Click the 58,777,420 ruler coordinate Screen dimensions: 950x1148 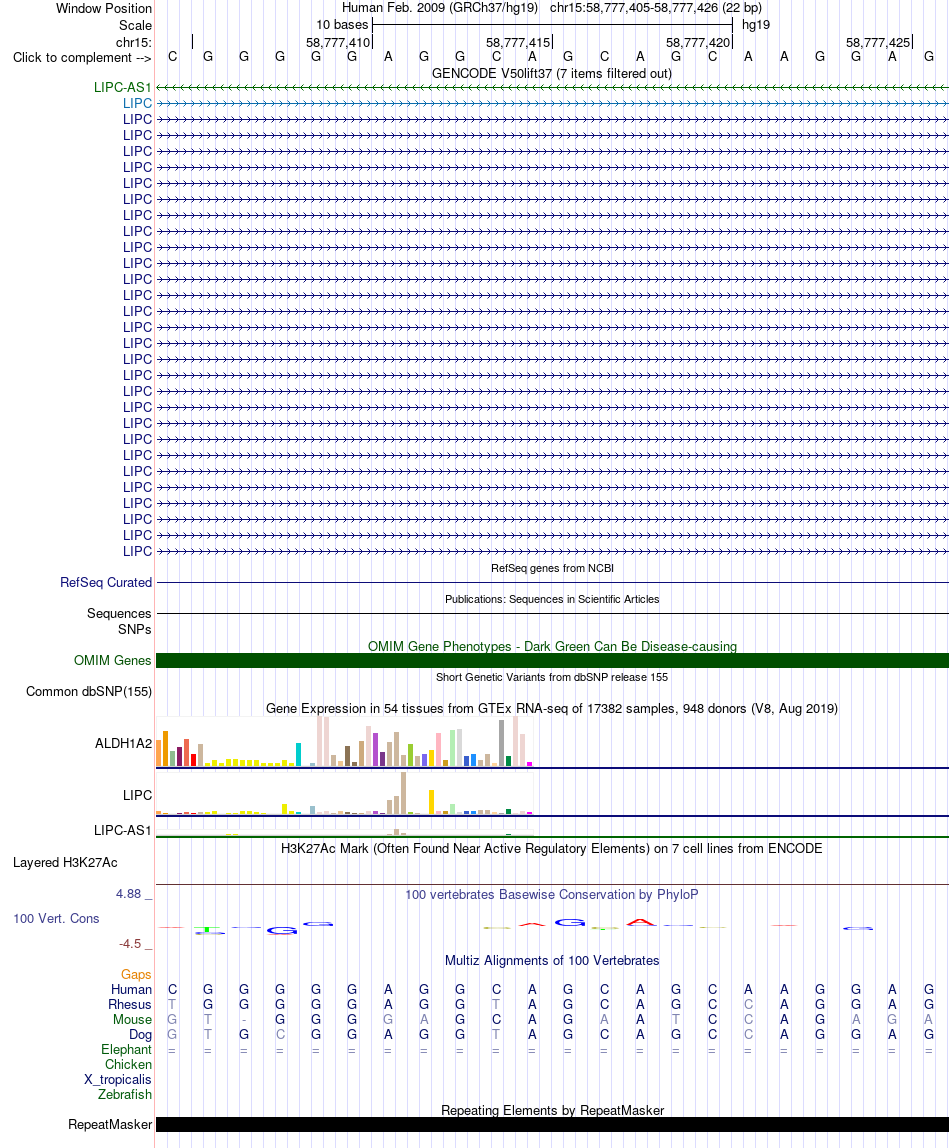coord(698,42)
